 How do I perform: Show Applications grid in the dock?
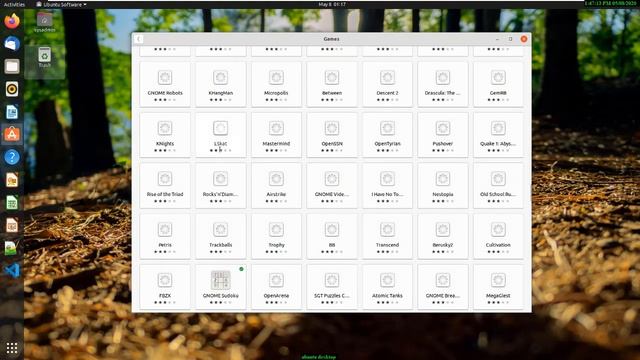pos(12,348)
